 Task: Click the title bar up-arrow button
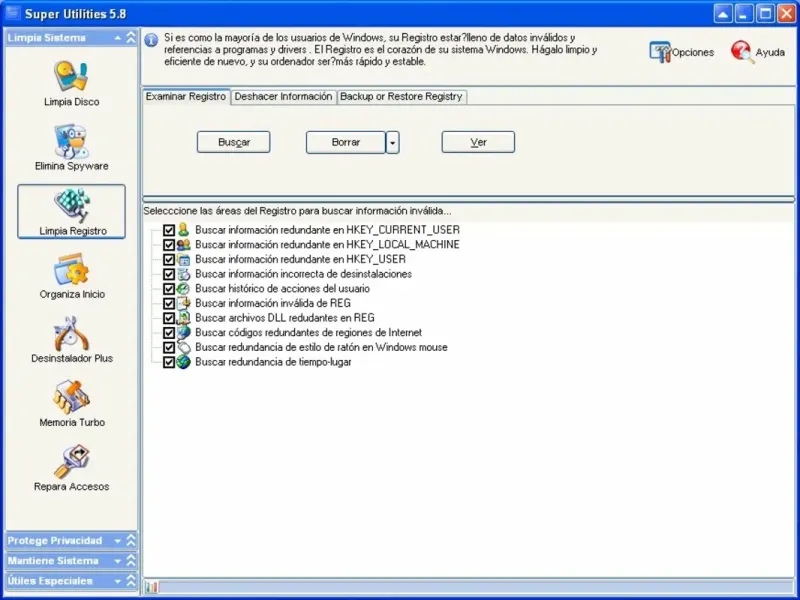coord(723,14)
